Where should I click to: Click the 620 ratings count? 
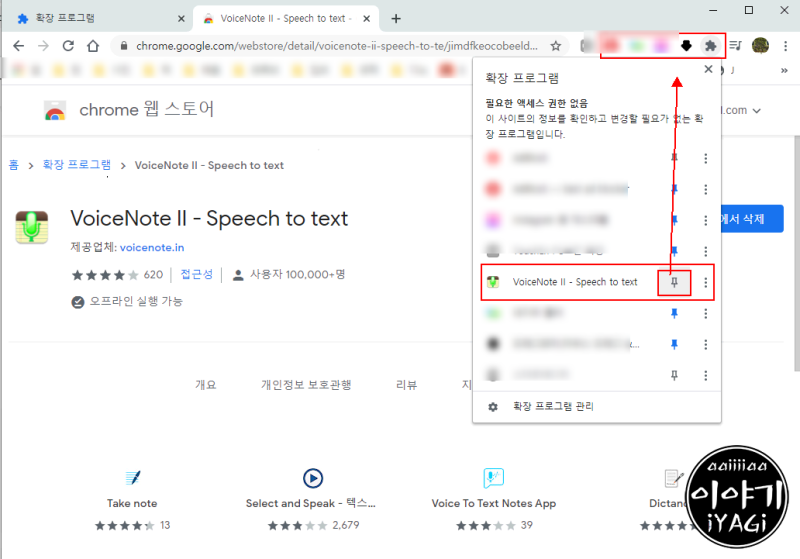click(153, 275)
